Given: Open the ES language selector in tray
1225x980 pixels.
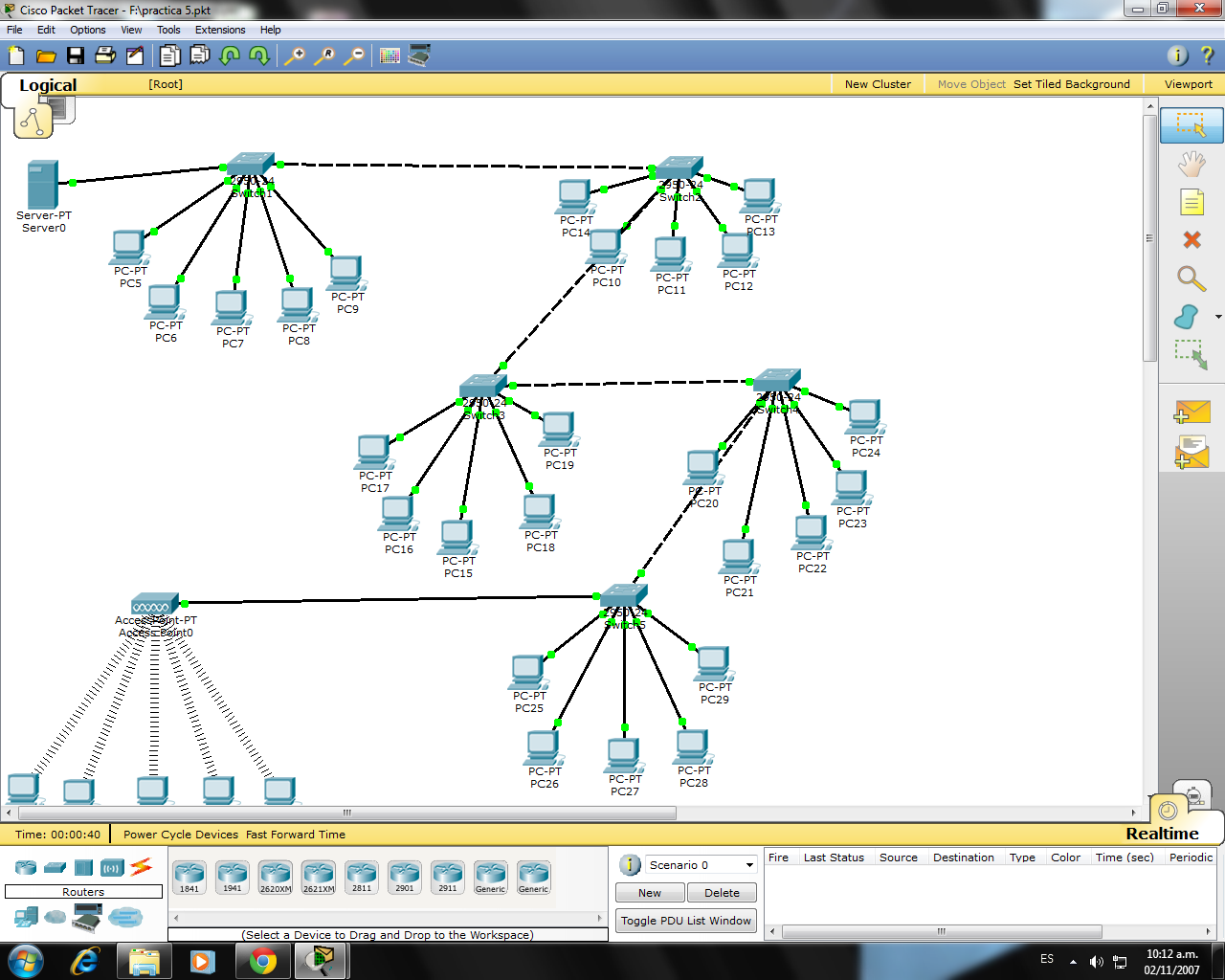Looking at the screenshot, I should tap(1046, 959).
